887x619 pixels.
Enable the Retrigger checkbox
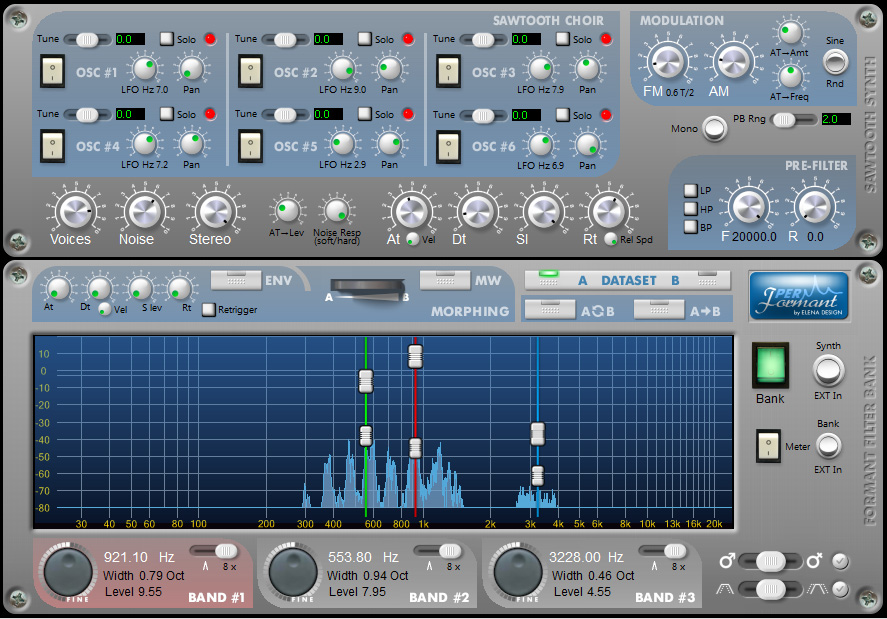coord(209,310)
